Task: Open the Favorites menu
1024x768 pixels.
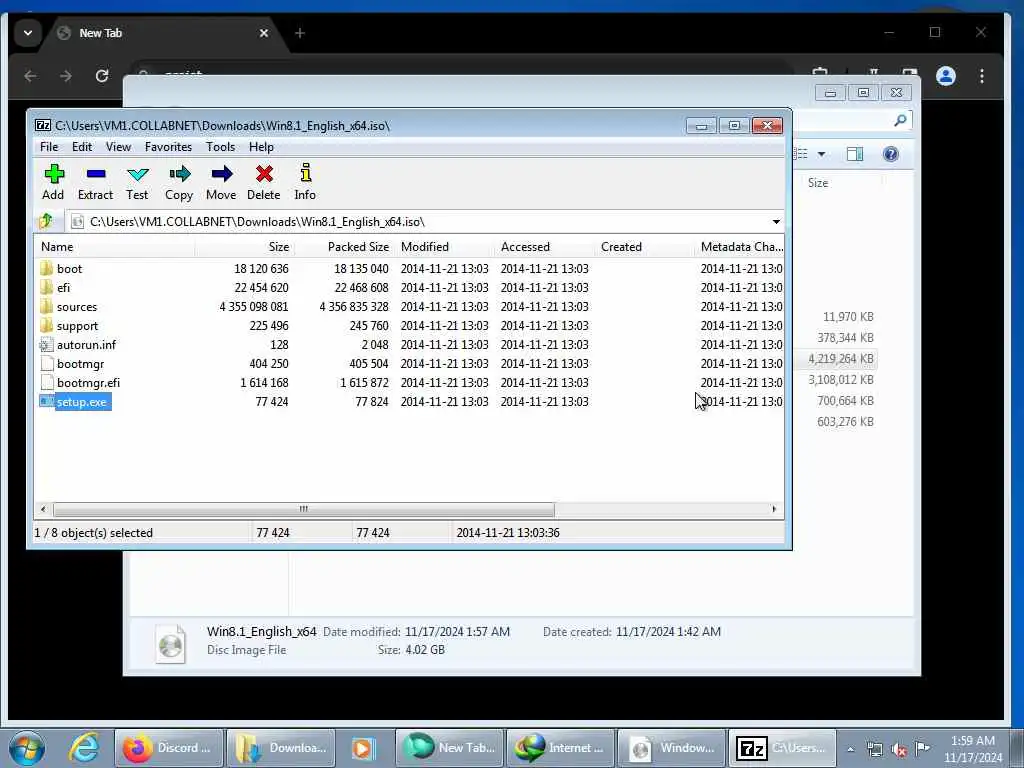Action: pyautogui.click(x=168, y=147)
